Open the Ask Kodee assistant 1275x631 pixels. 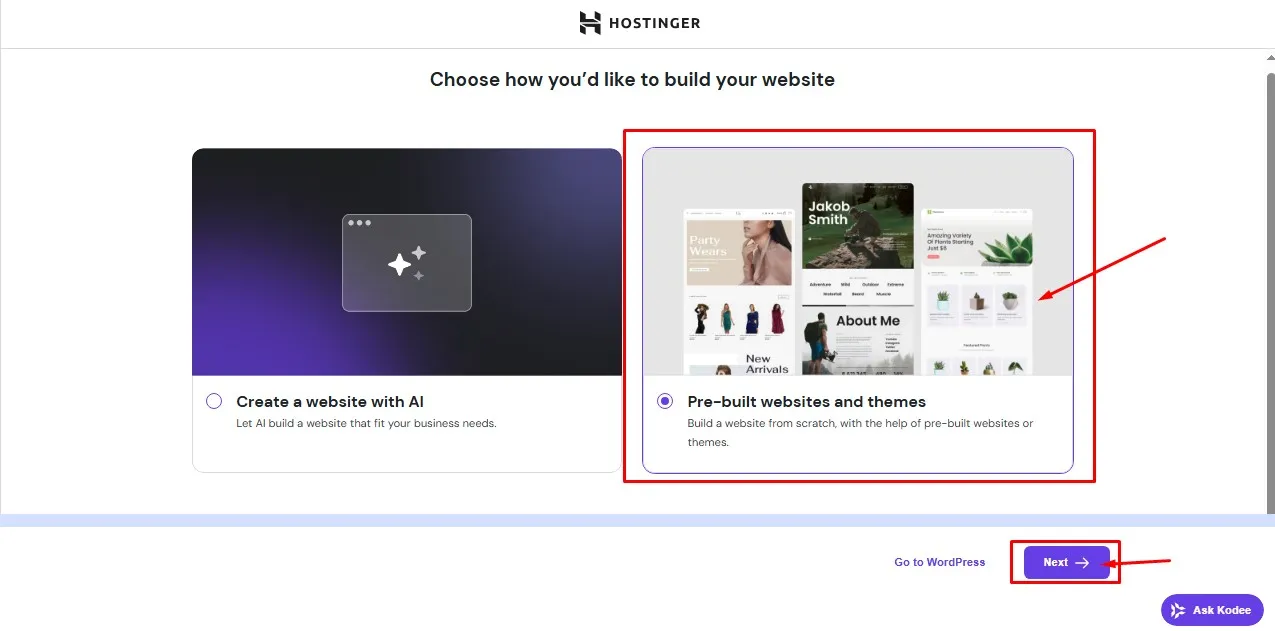pos(1212,609)
